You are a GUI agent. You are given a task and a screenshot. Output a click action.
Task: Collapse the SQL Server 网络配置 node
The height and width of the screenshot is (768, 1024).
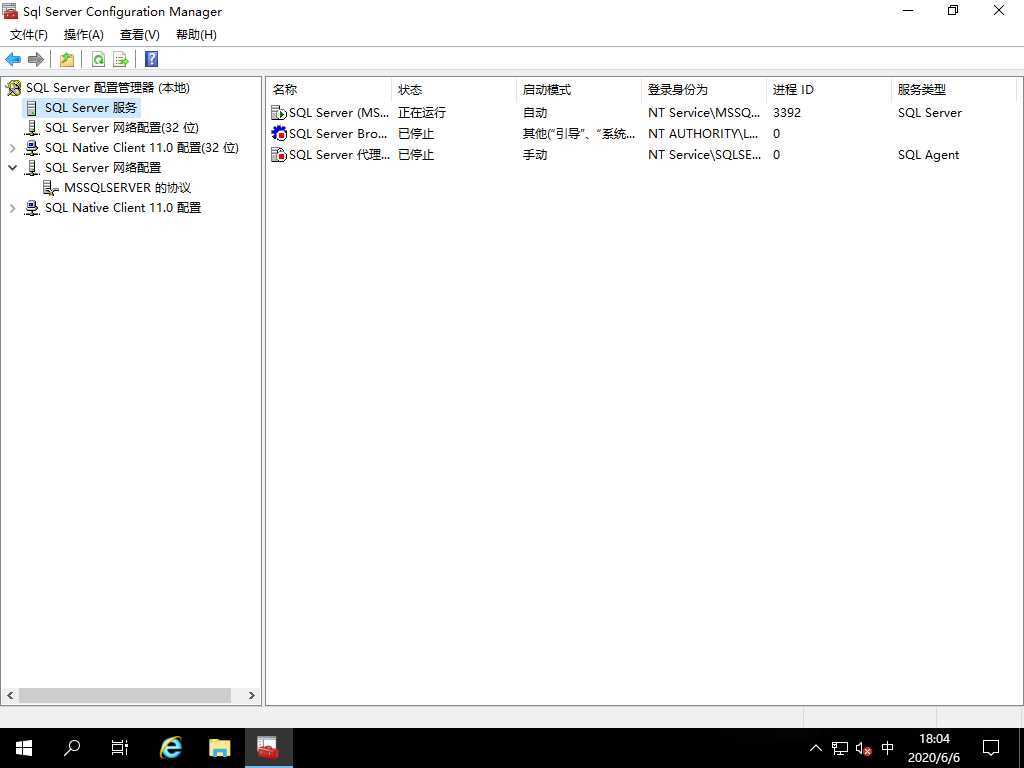[12, 168]
